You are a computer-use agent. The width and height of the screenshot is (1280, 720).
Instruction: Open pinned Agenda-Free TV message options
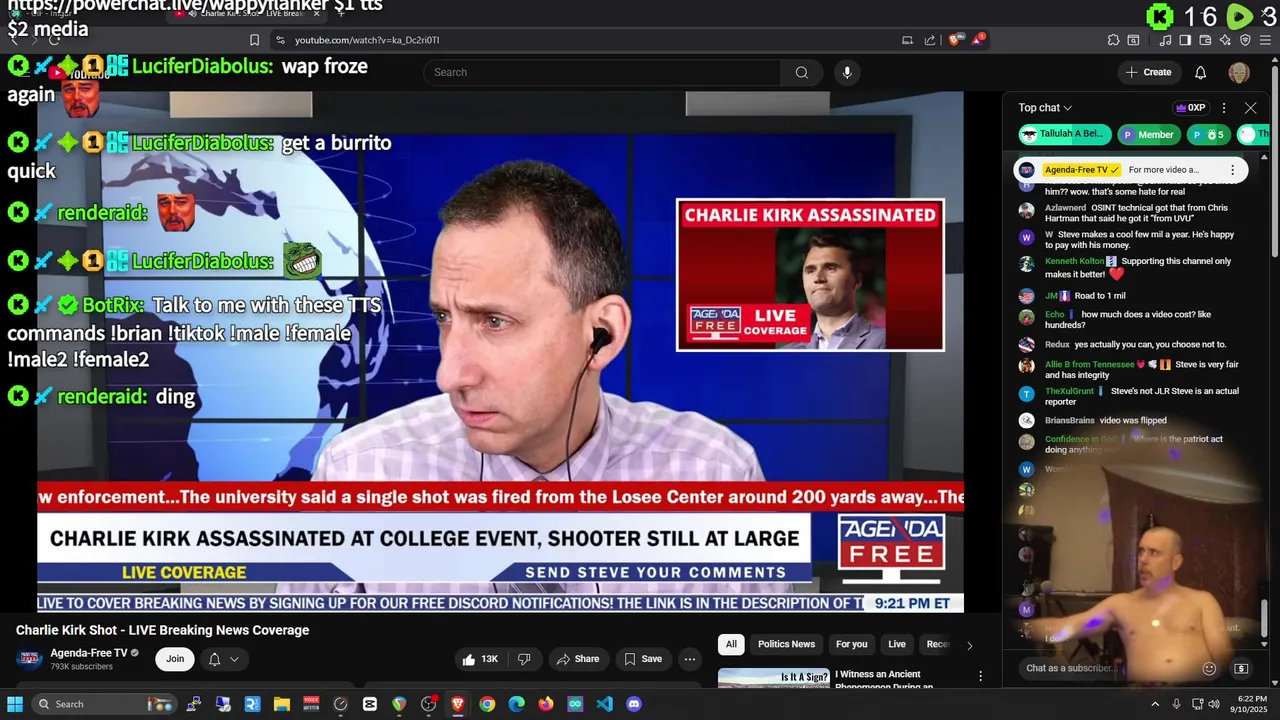[1232, 170]
